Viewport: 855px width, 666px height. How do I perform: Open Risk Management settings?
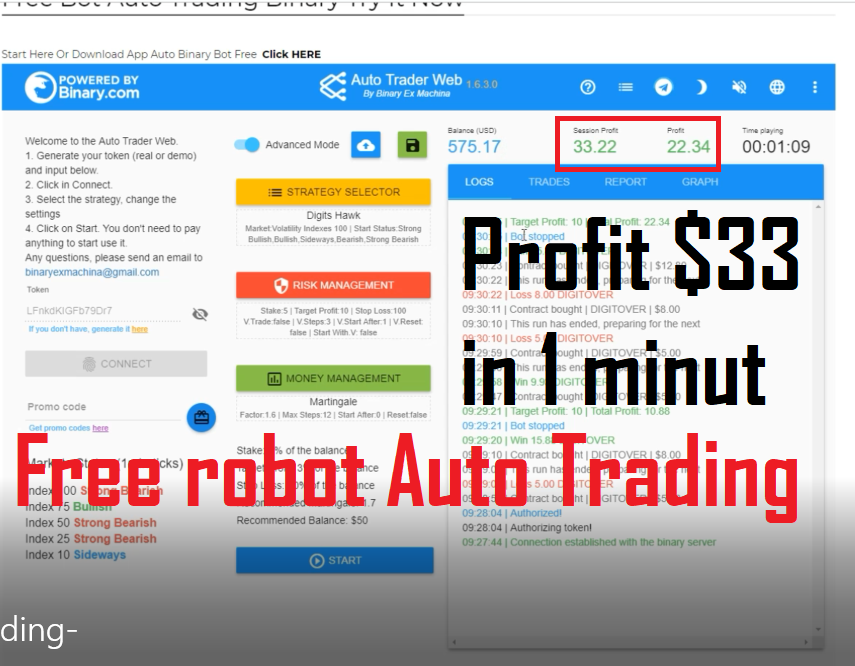point(333,285)
